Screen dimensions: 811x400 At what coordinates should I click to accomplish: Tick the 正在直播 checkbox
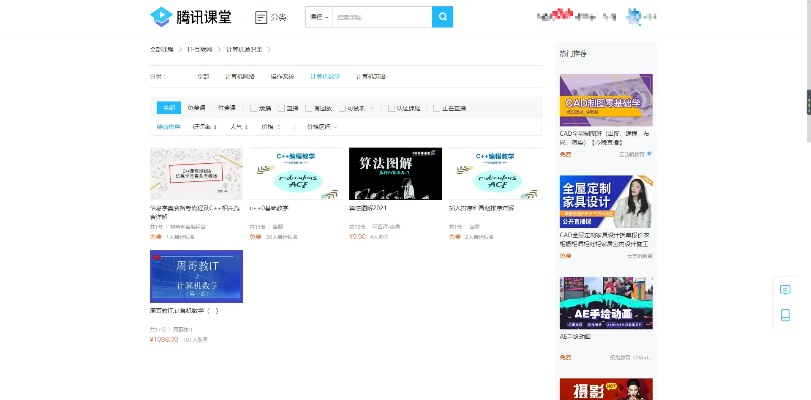pyautogui.click(x=437, y=108)
